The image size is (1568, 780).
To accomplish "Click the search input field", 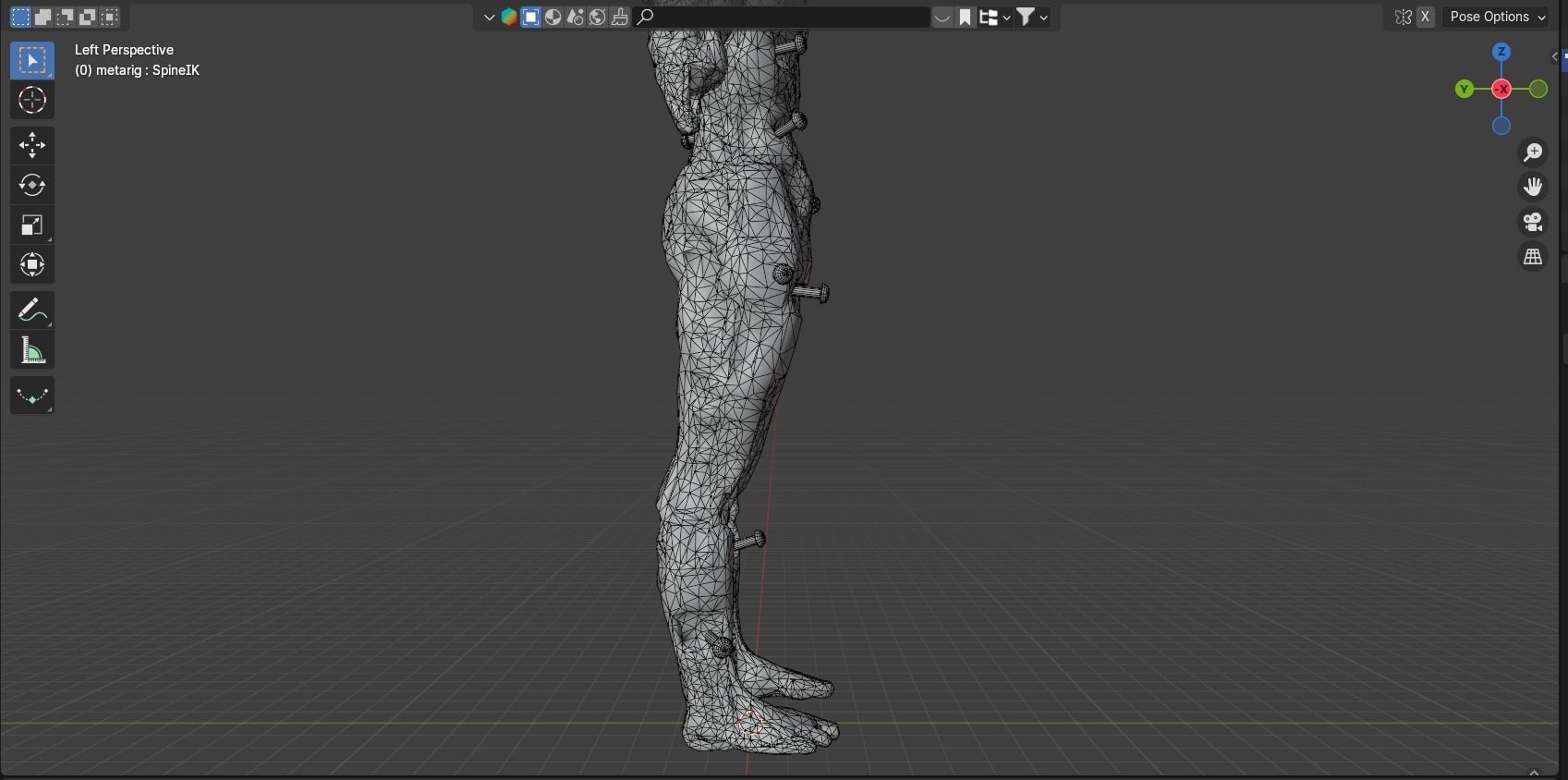I will point(782,17).
